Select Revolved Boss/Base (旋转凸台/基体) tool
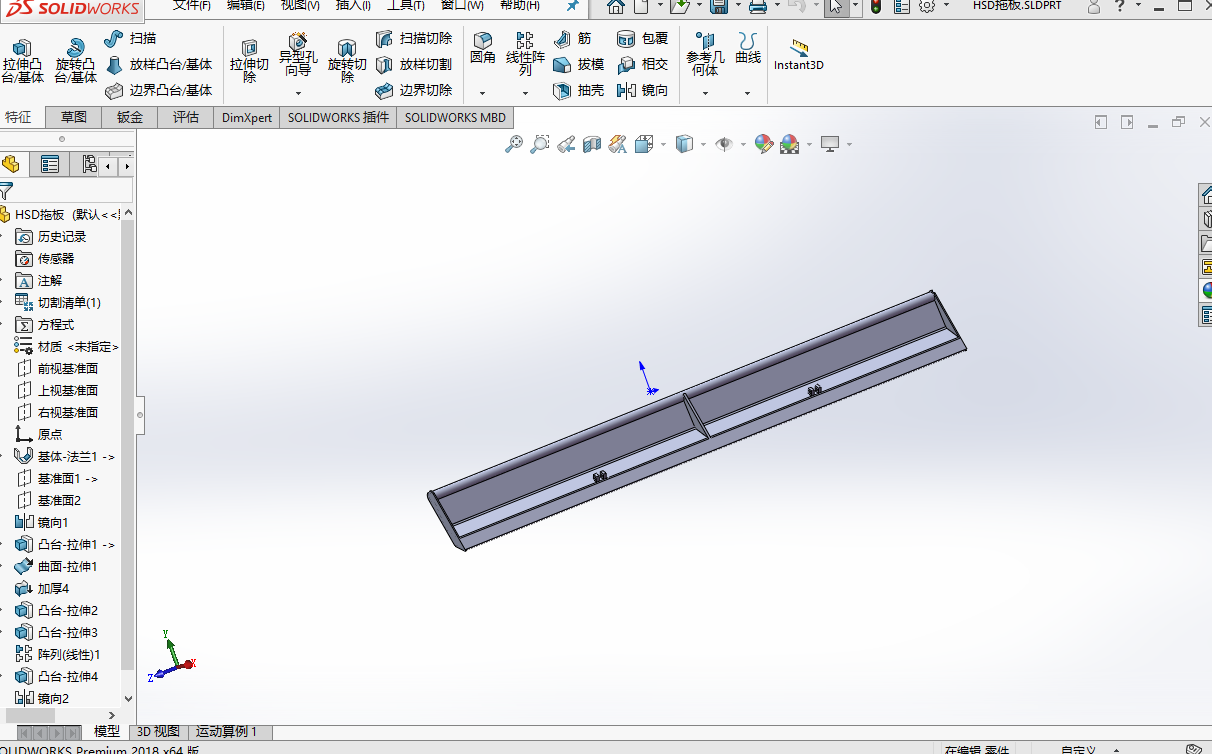This screenshot has height=754, width=1212. tap(75, 61)
